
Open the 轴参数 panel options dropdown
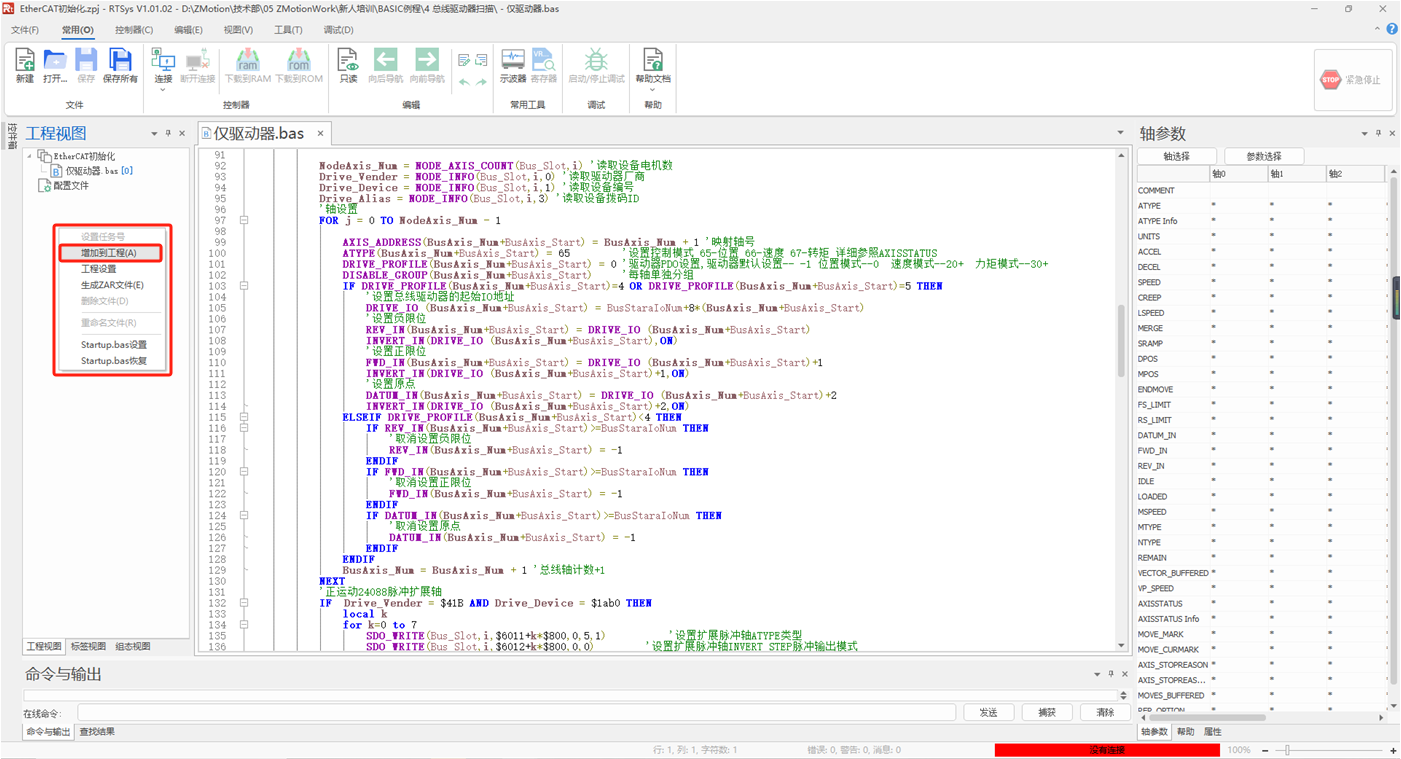coord(1364,133)
